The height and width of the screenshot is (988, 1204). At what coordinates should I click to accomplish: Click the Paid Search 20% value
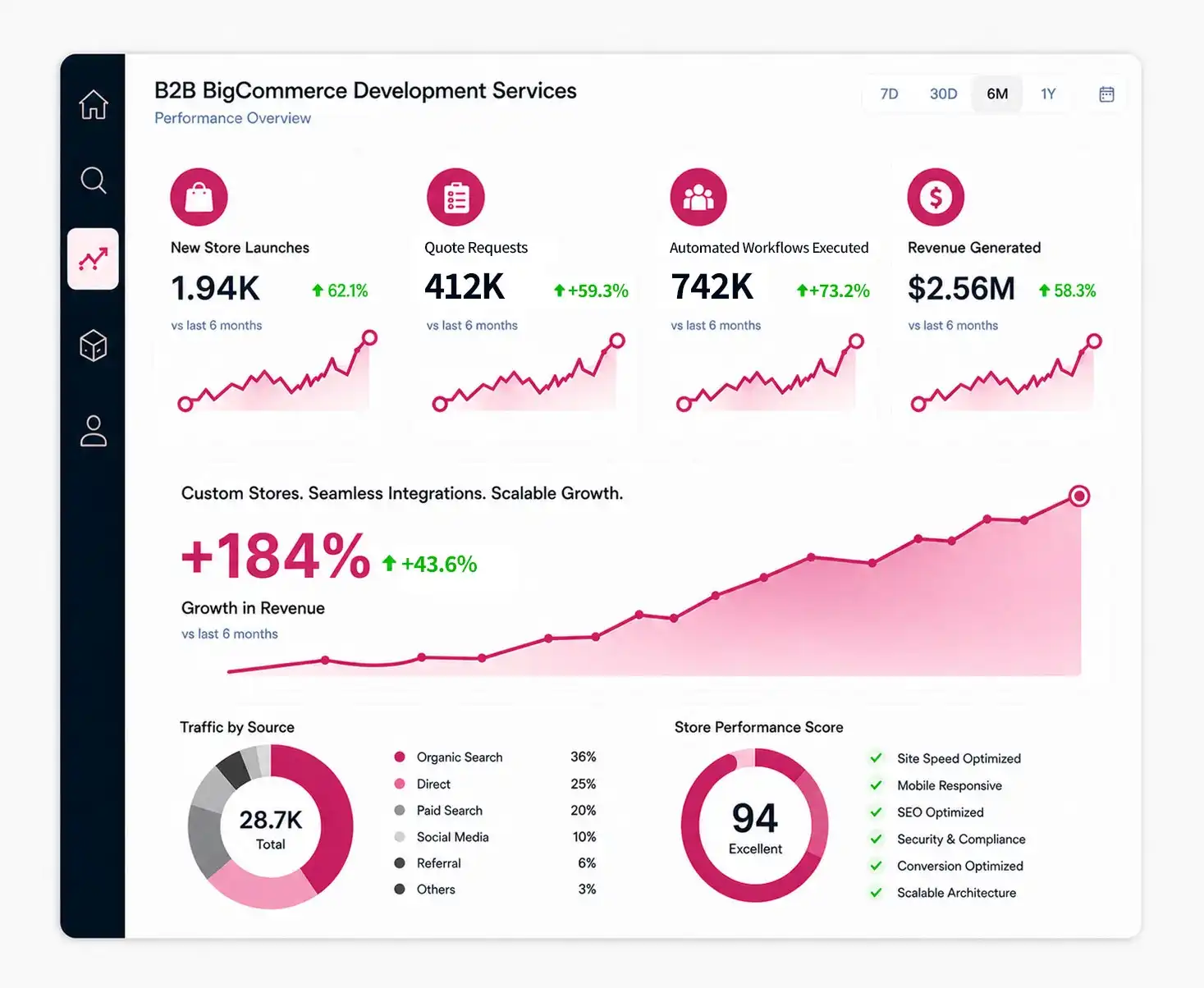tap(583, 810)
